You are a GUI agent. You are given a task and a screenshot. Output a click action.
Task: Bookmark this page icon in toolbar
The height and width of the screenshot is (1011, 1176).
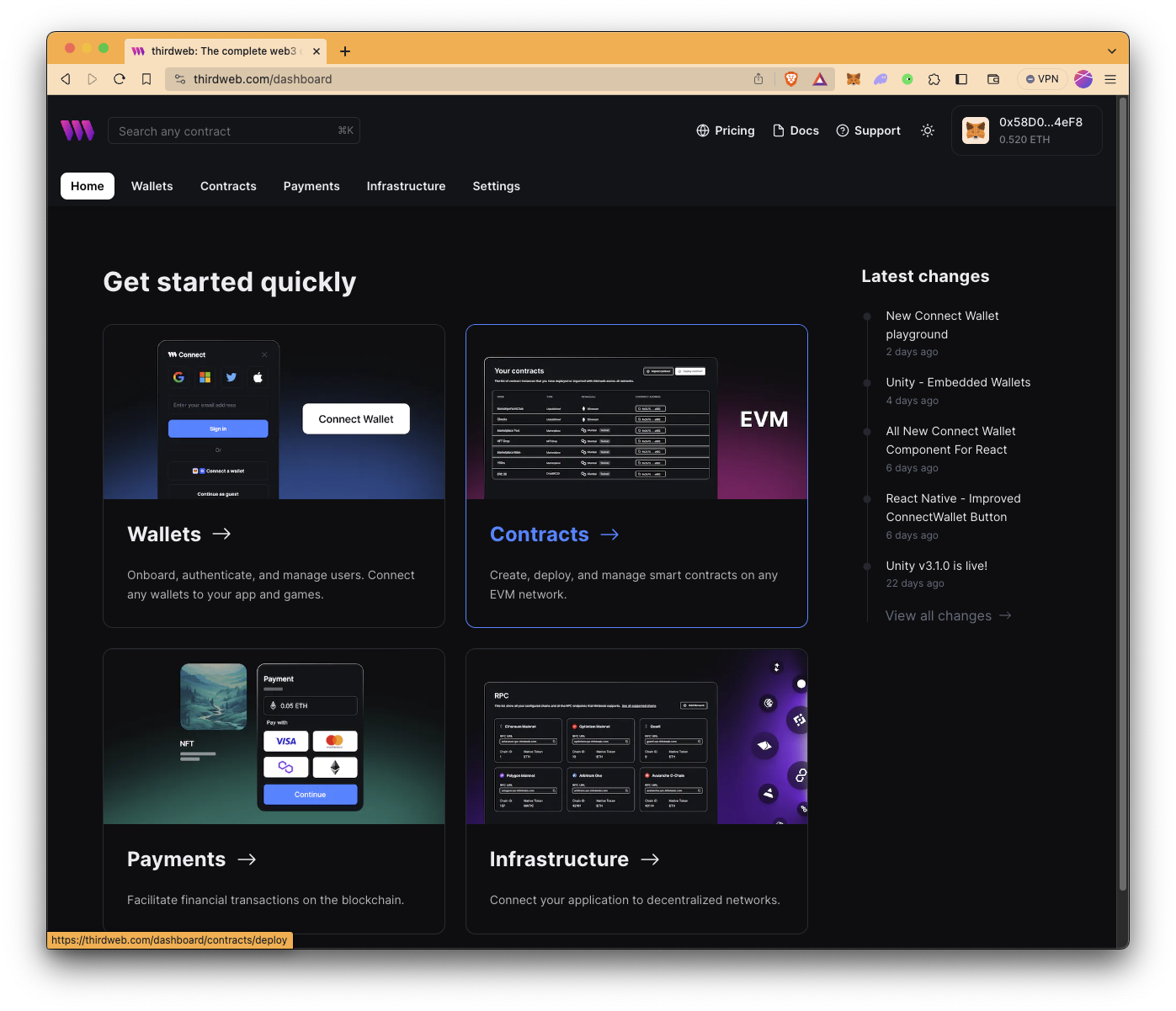pyautogui.click(x=146, y=79)
